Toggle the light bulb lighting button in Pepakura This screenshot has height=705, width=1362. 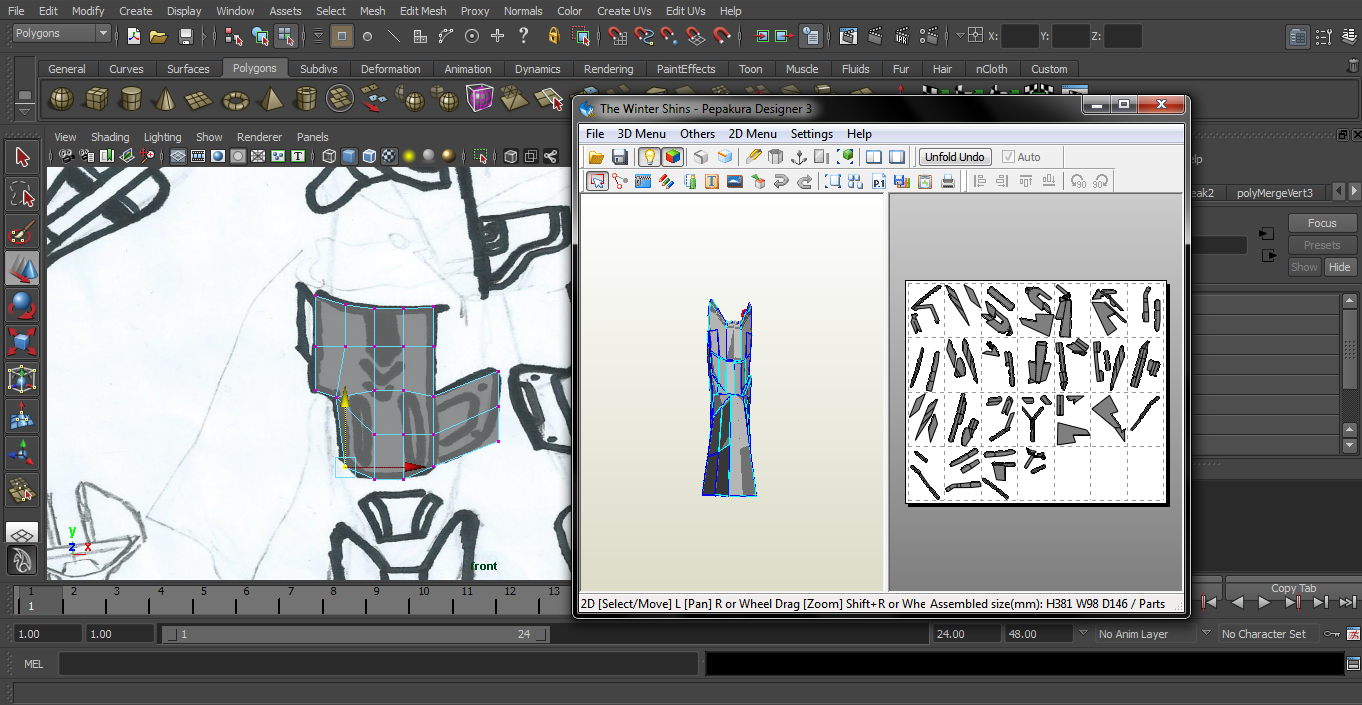[x=649, y=157]
